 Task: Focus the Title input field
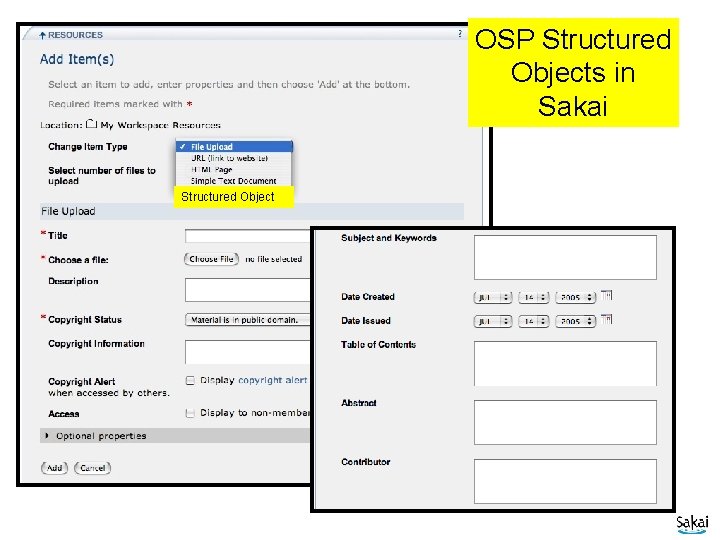tap(248, 236)
